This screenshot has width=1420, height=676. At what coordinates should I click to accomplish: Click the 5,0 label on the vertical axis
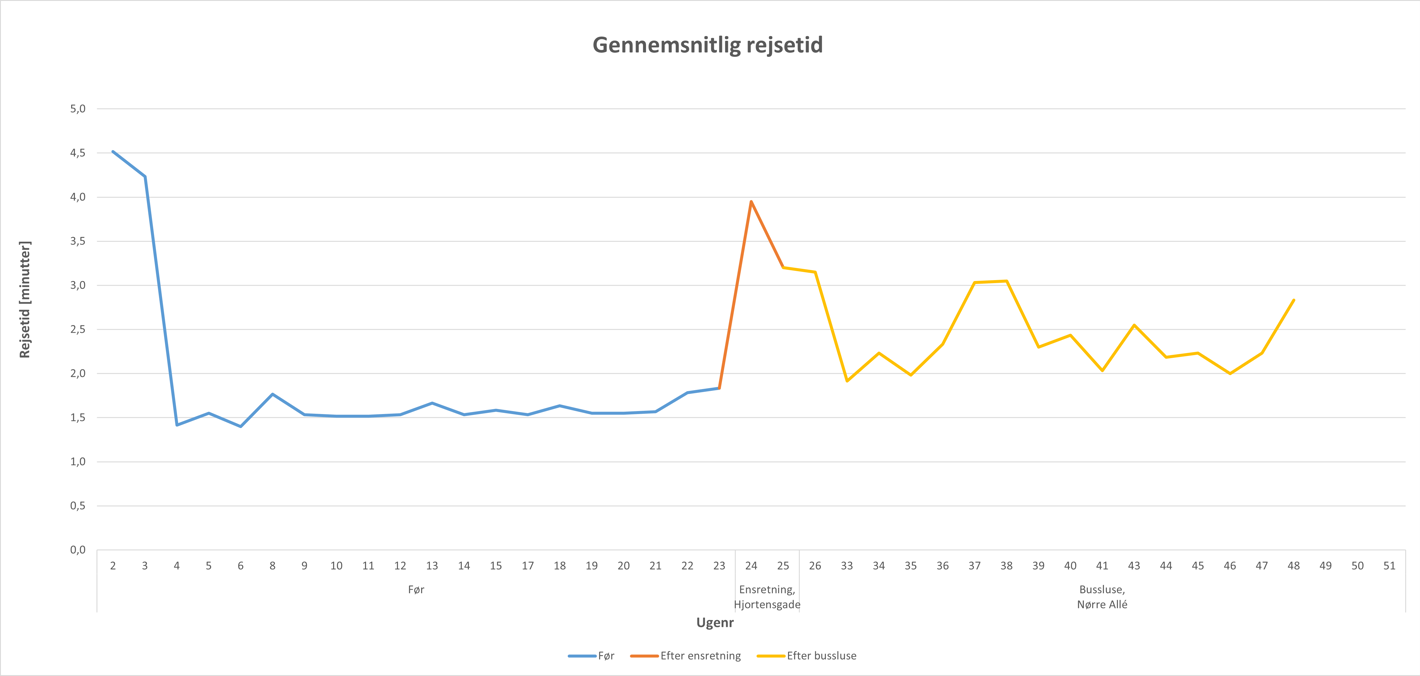click(76, 109)
